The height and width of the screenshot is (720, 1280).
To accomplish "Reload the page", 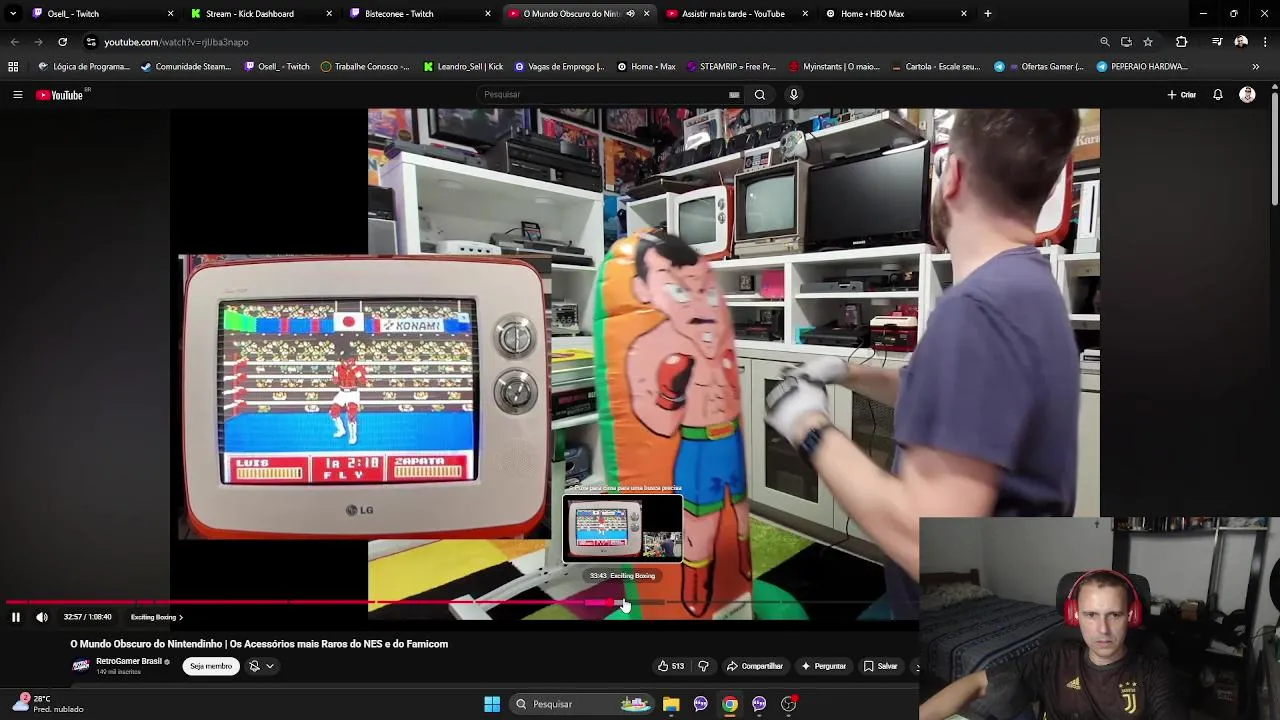I will pos(62,42).
